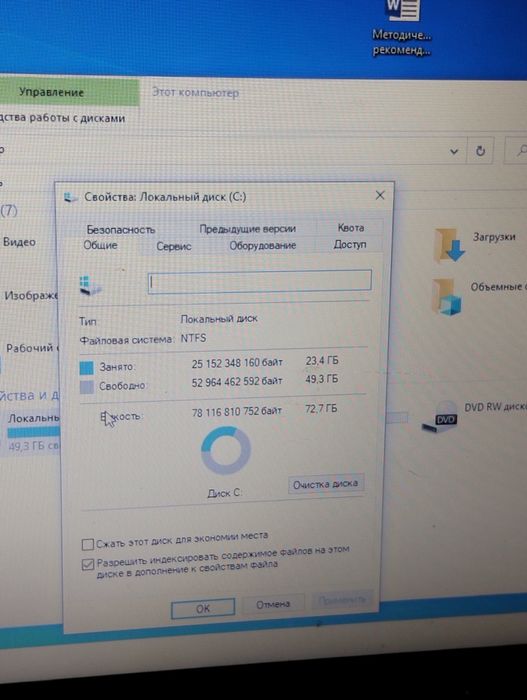Click the drive icon in the dialog title bar
Image resolution: width=527 pixels, height=700 pixels.
point(70,196)
